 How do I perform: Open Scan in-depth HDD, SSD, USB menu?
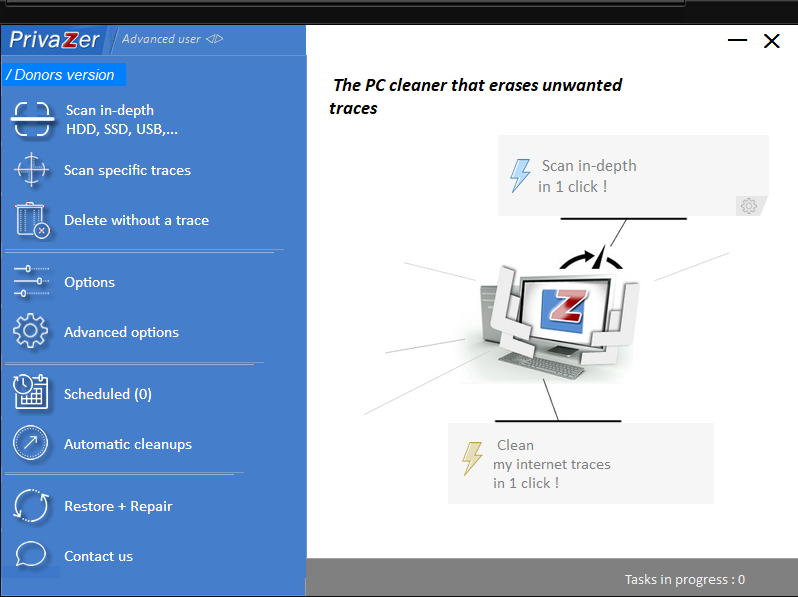pyautogui.click(x=122, y=120)
